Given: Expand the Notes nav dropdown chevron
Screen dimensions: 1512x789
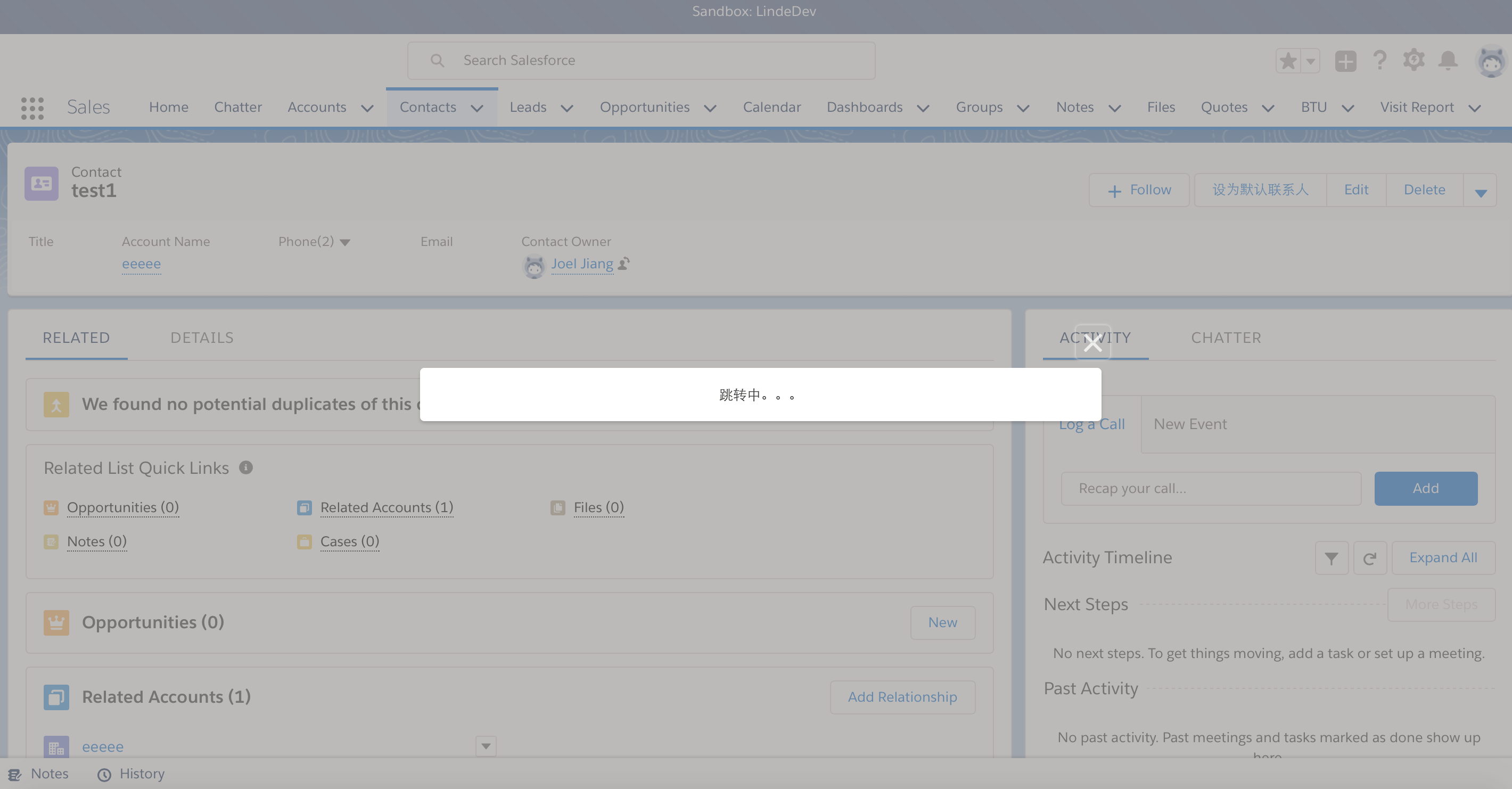Looking at the screenshot, I should tap(1115, 108).
